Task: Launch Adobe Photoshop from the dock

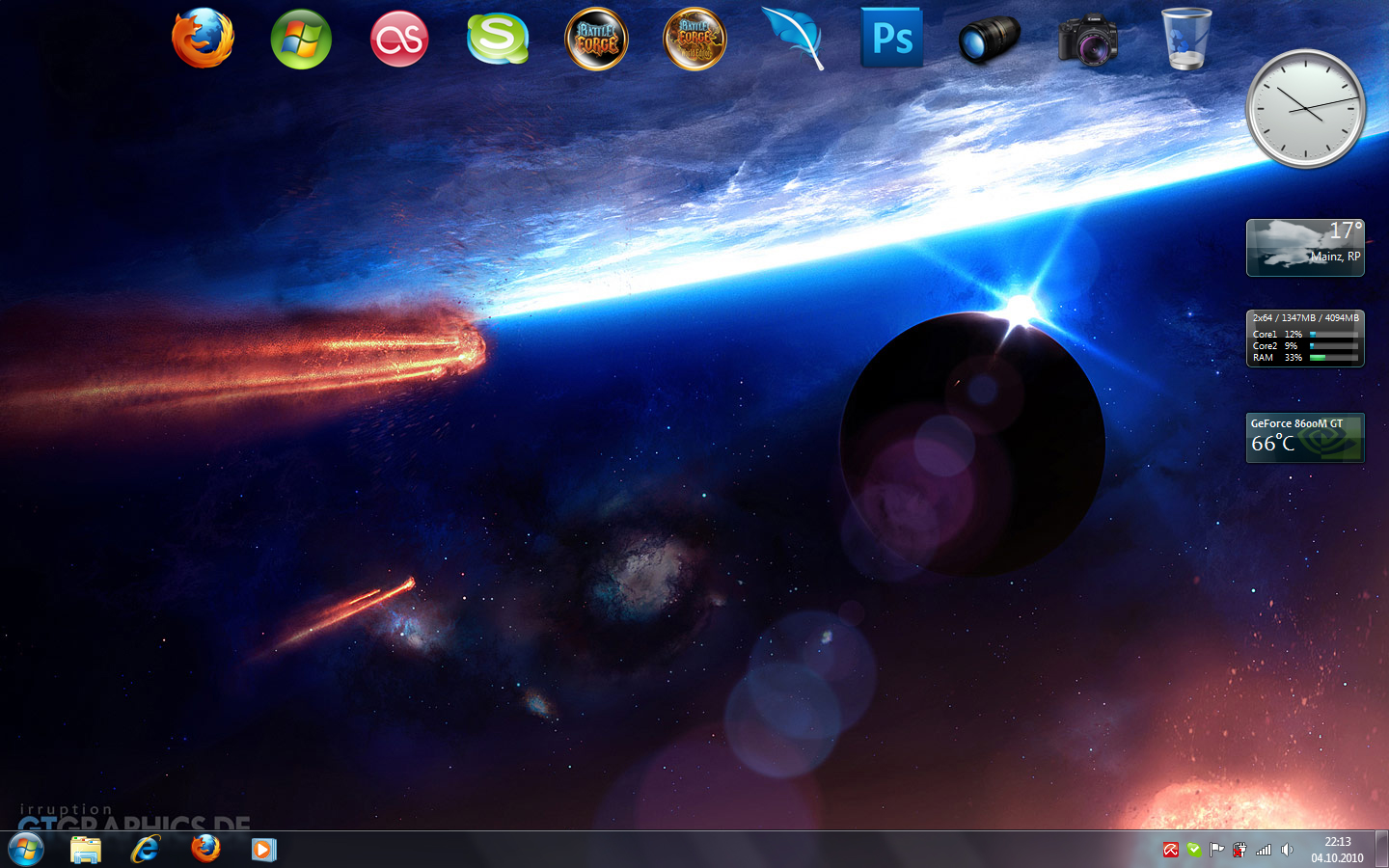Action: tap(891, 39)
